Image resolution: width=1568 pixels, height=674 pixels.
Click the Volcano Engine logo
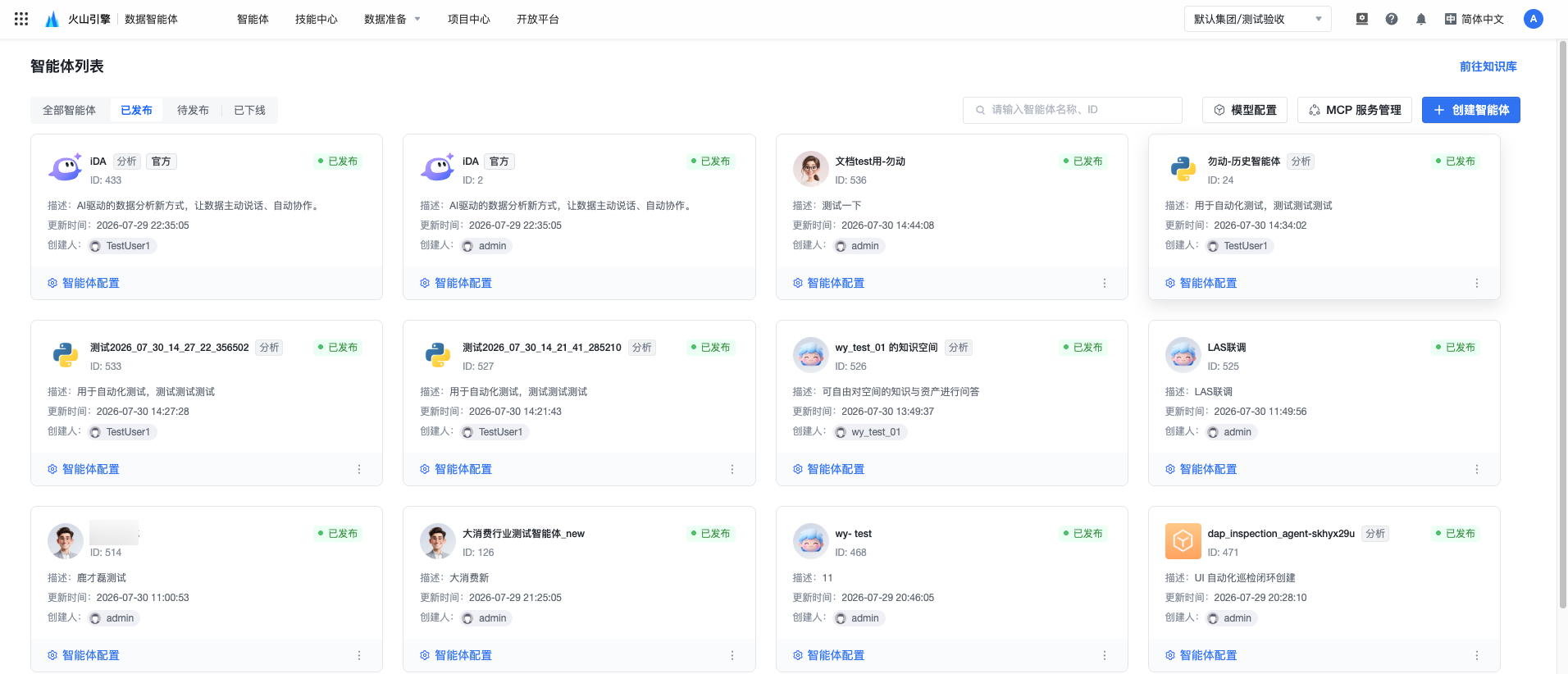[52, 19]
